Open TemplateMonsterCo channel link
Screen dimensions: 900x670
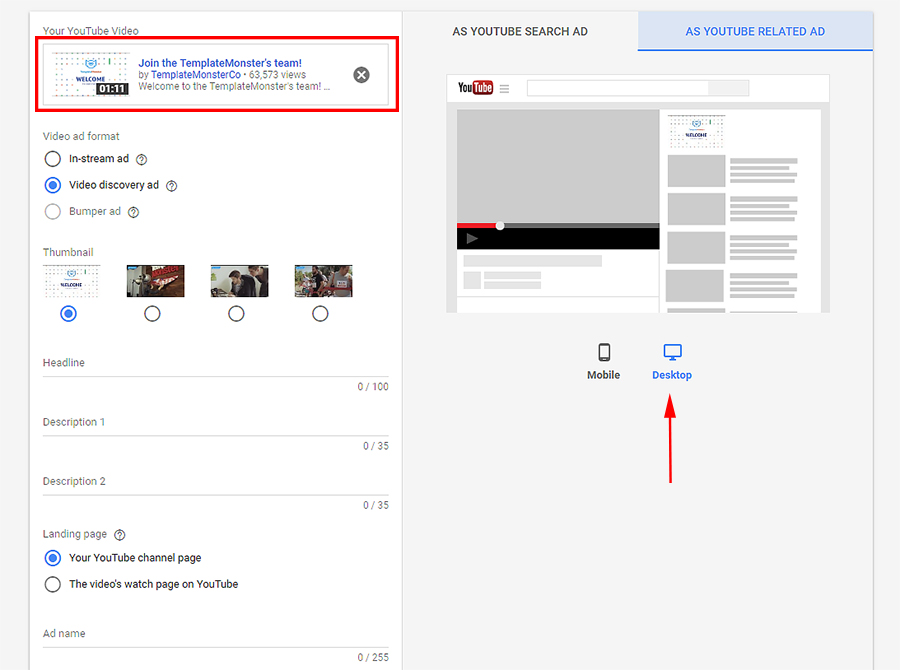click(196, 75)
